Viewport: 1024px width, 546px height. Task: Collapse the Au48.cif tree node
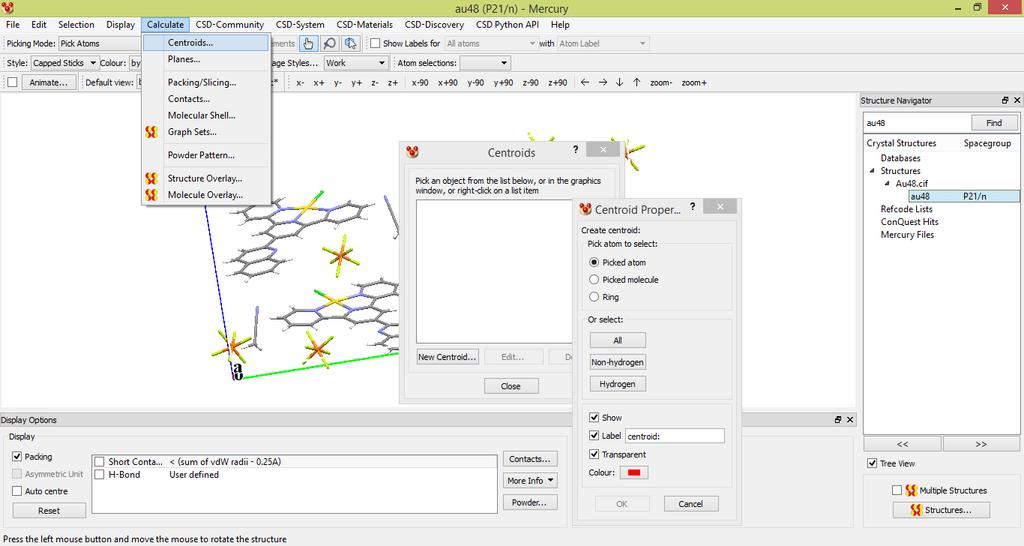(x=887, y=184)
